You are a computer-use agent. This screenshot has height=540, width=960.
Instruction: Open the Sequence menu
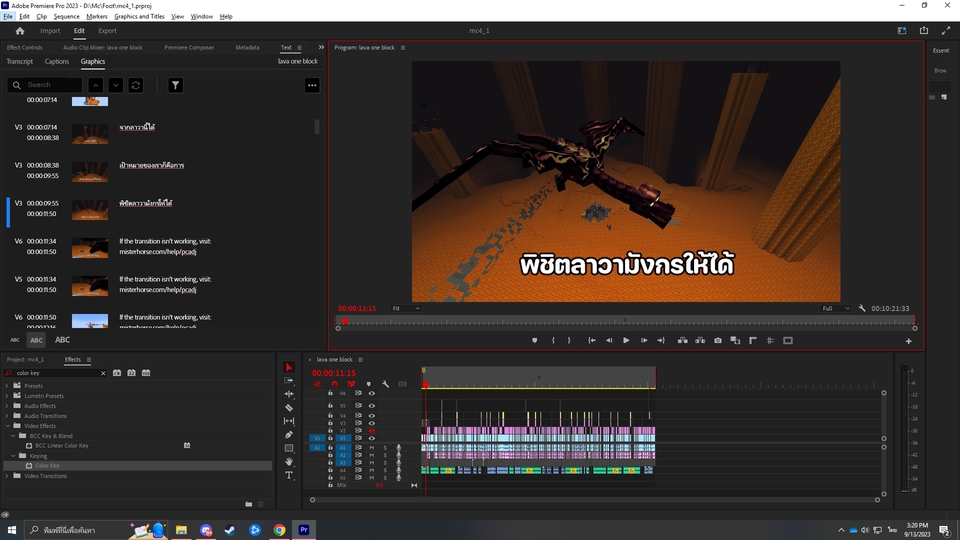pyautogui.click(x=66, y=16)
